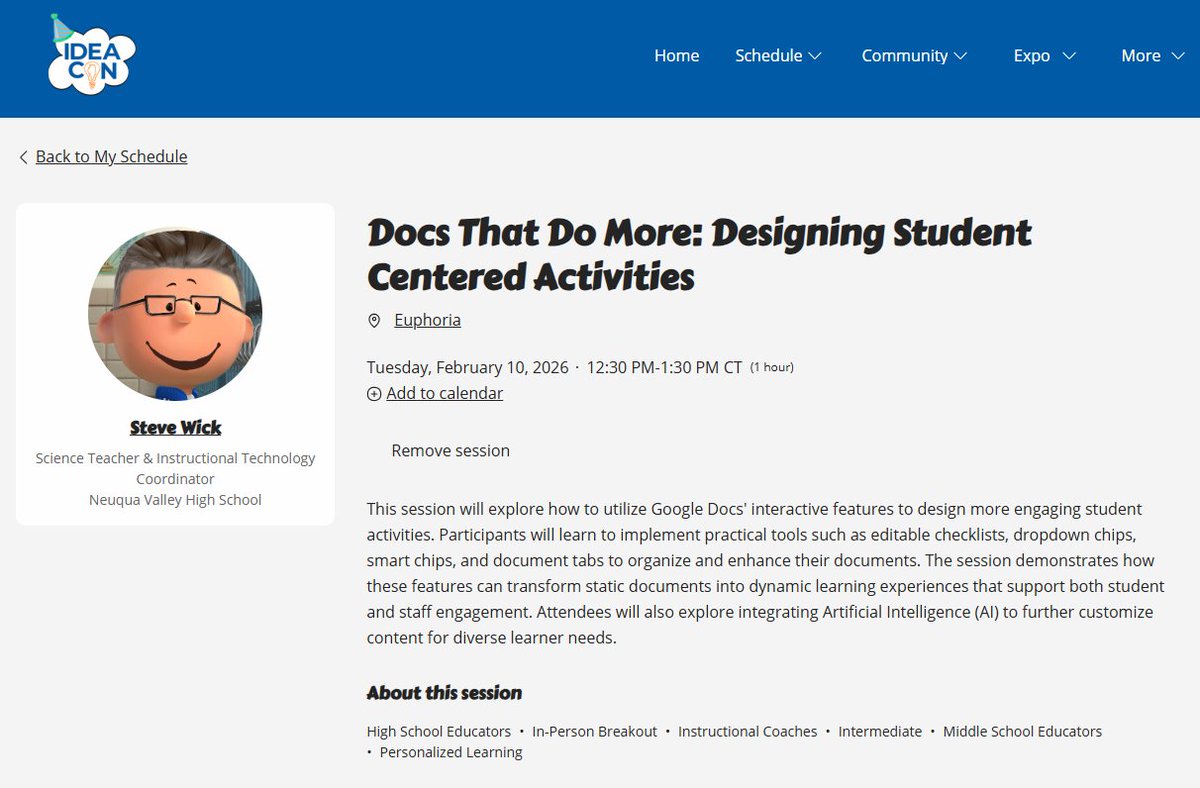
Task: Click the Personalized Learning tag
Action: [451, 752]
